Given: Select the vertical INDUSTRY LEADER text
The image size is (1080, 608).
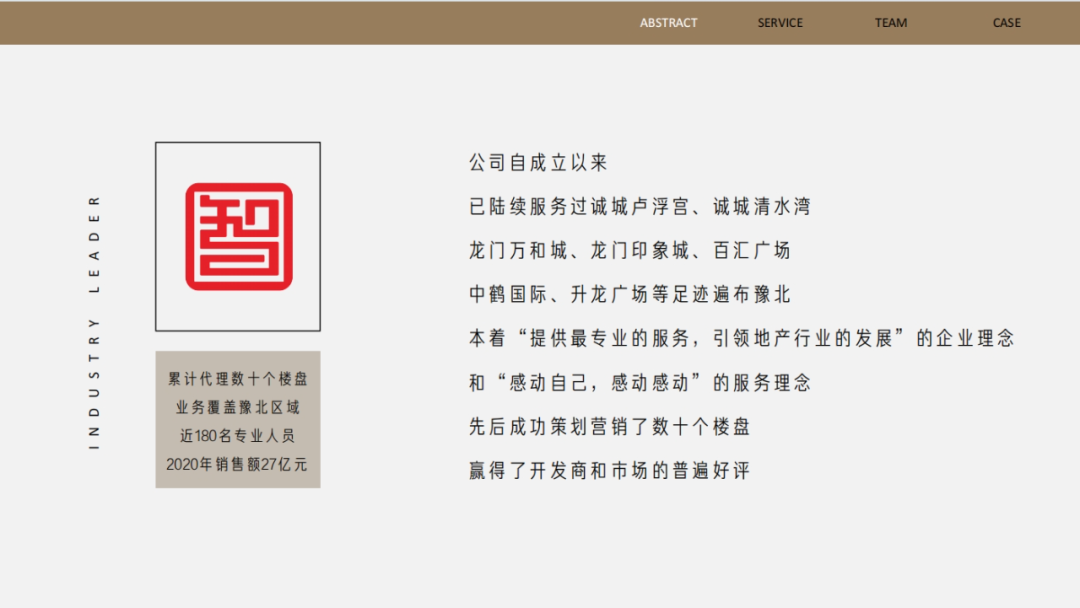Looking at the screenshot, I should click(x=94, y=323).
